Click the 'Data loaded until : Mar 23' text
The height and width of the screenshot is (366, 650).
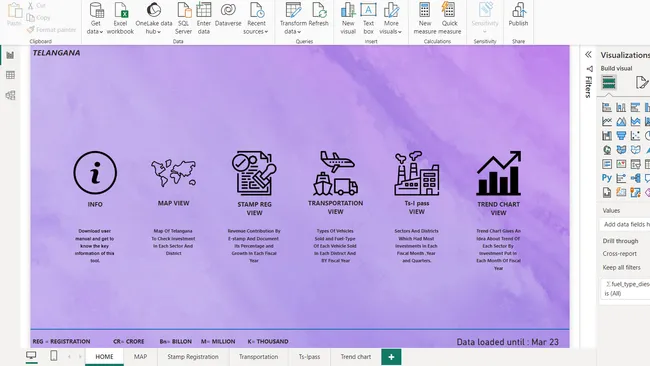pyautogui.click(x=507, y=342)
